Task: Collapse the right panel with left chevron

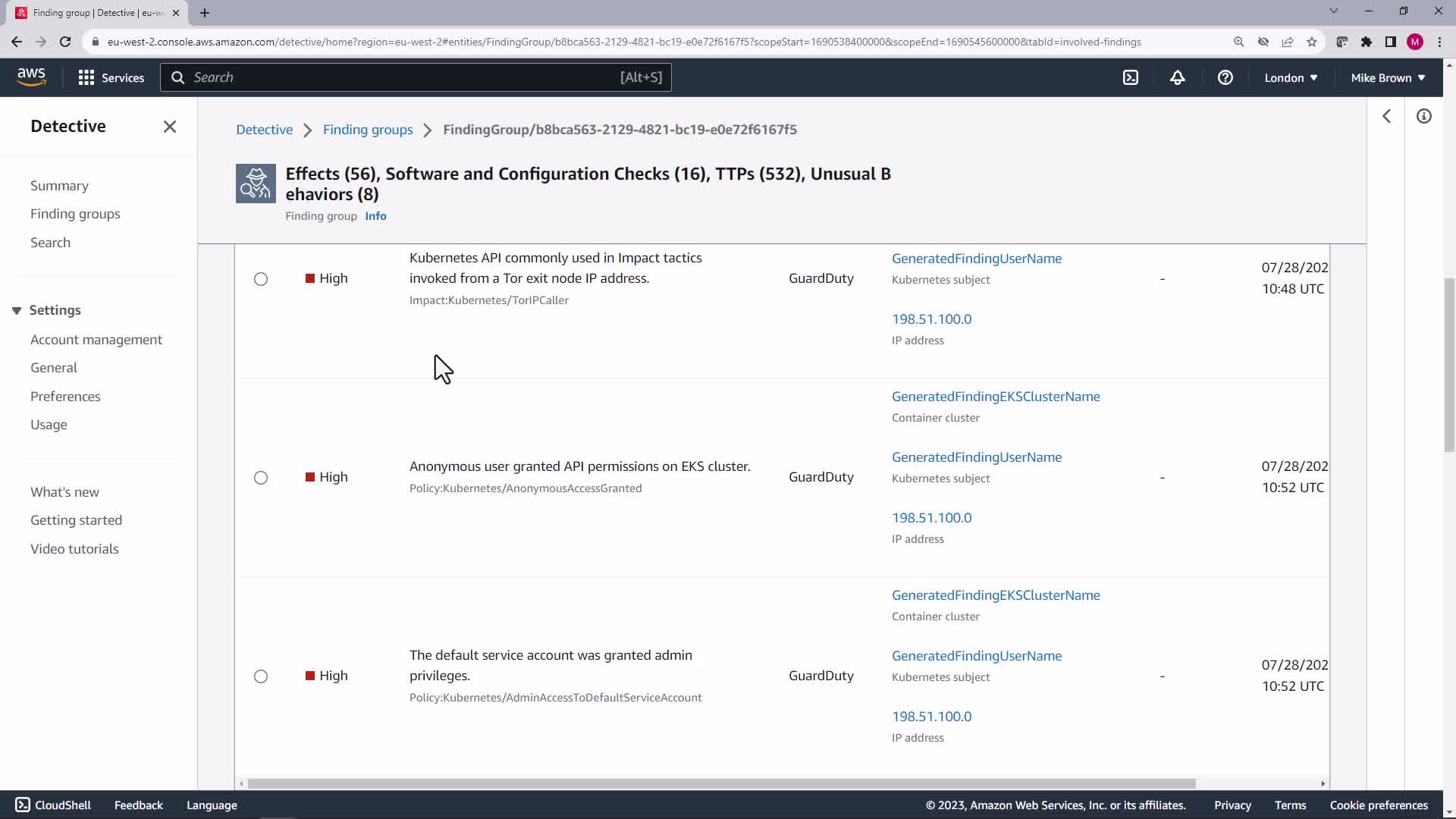Action: click(x=1386, y=116)
